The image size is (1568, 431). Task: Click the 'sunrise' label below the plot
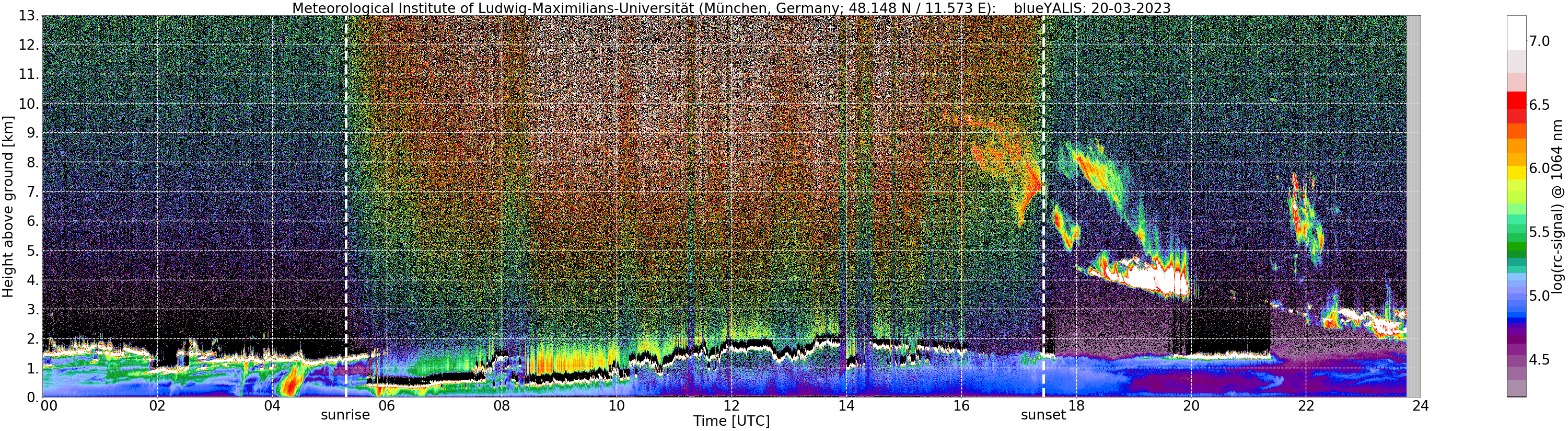click(x=345, y=416)
